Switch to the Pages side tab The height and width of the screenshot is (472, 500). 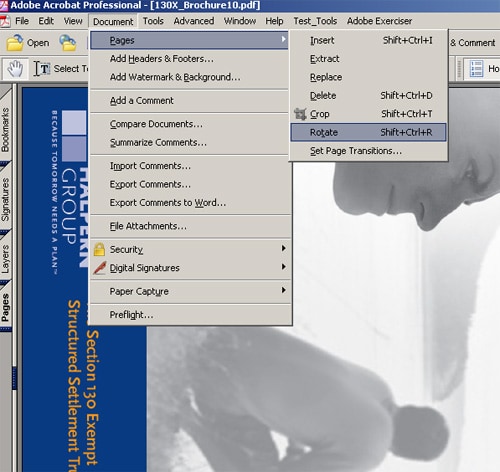pyautogui.click(x=6, y=307)
